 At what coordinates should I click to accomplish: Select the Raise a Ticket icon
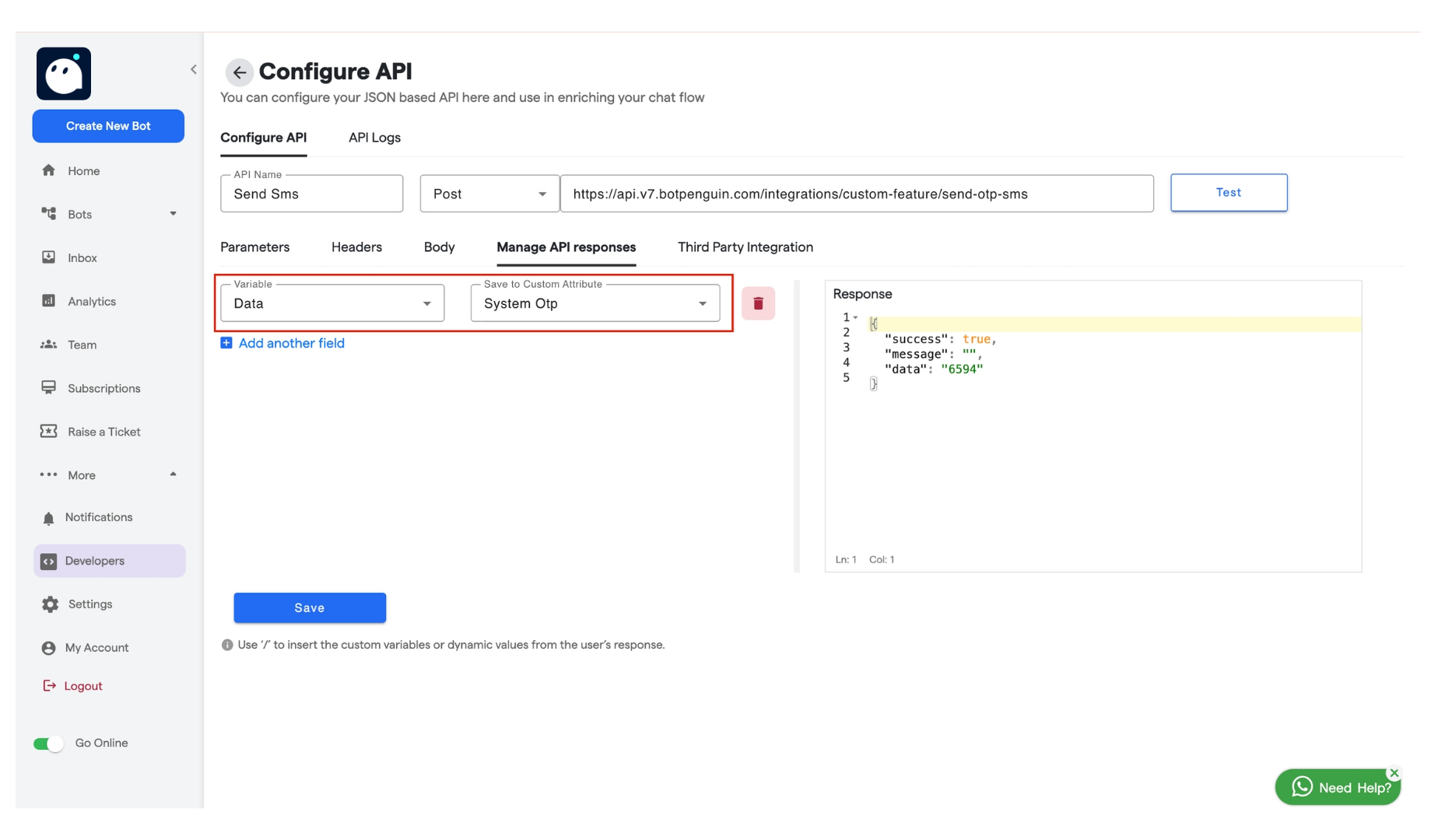pyautogui.click(x=48, y=432)
